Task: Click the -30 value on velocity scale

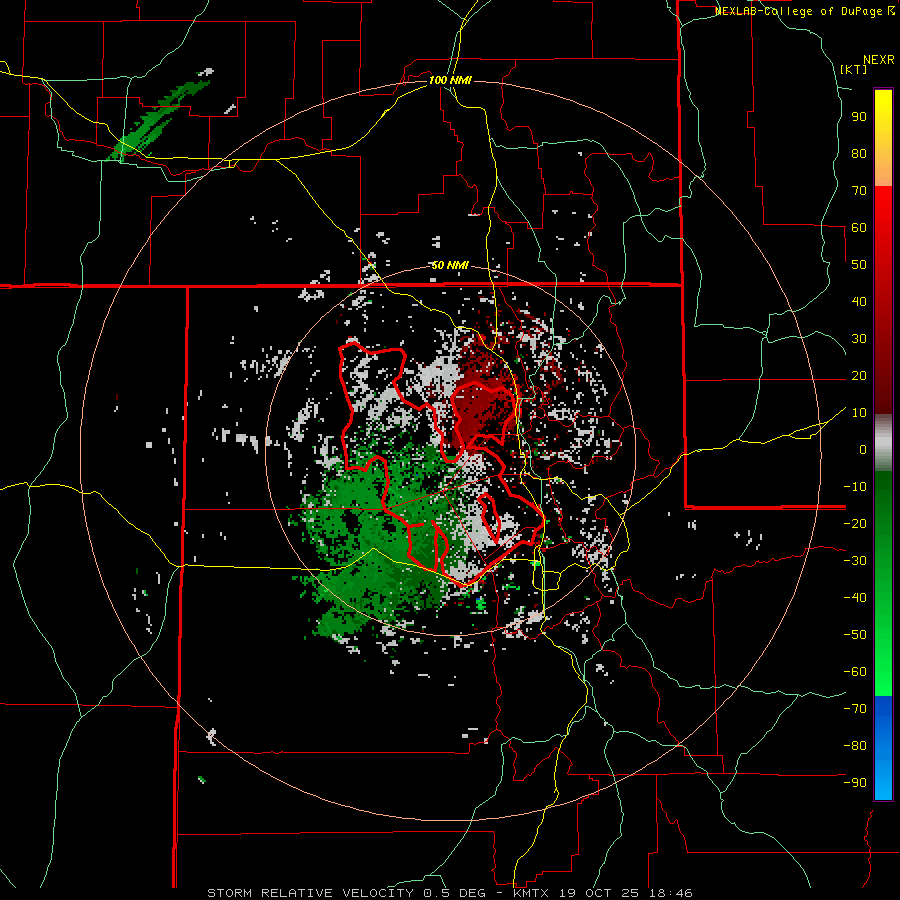Action: point(855,561)
